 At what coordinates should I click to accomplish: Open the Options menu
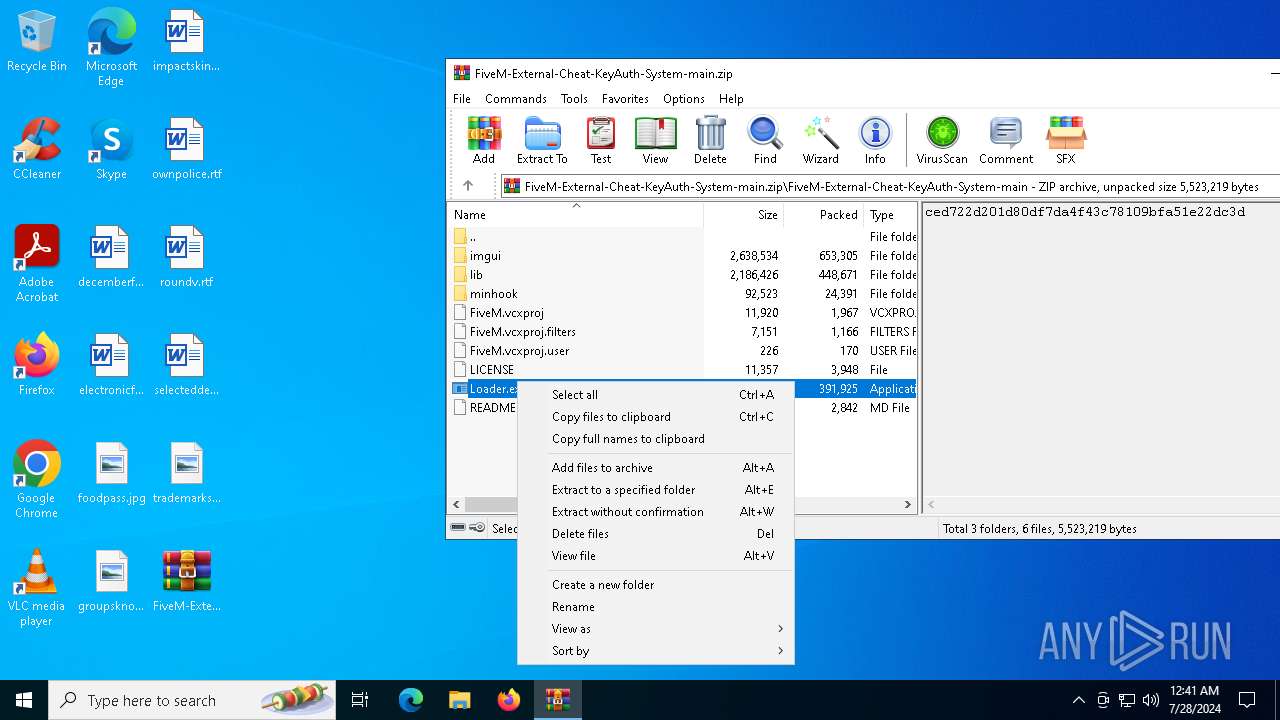pos(684,99)
